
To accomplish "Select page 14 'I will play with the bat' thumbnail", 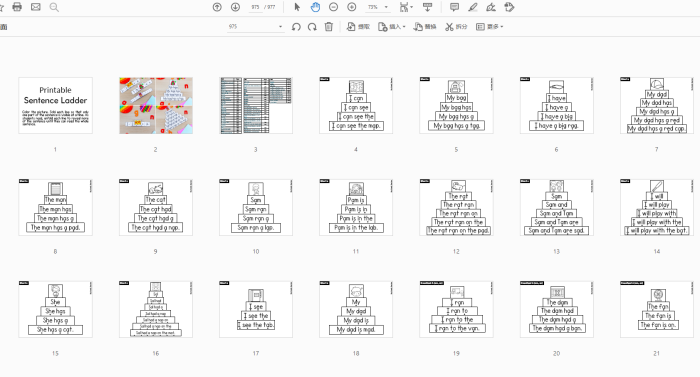I will [657, 207].
